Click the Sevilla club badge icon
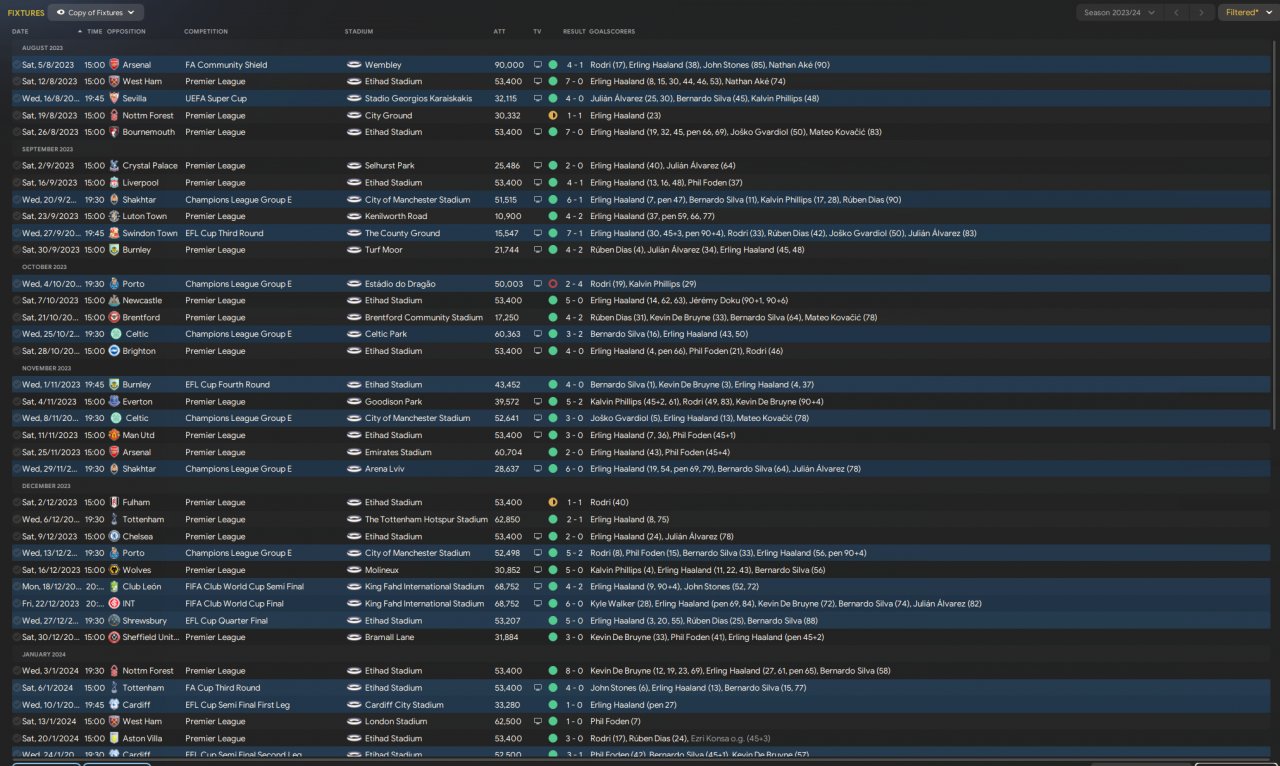The width and height of the screenshot is (1280, 766). (114, 99)
